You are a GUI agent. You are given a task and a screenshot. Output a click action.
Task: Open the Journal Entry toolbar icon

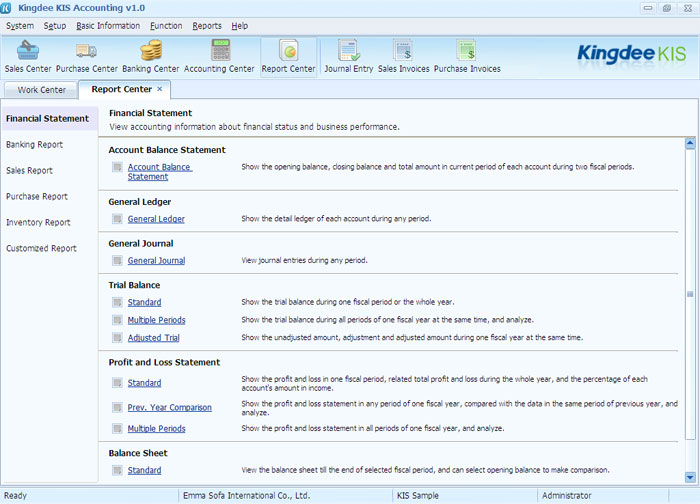[349, 50]
